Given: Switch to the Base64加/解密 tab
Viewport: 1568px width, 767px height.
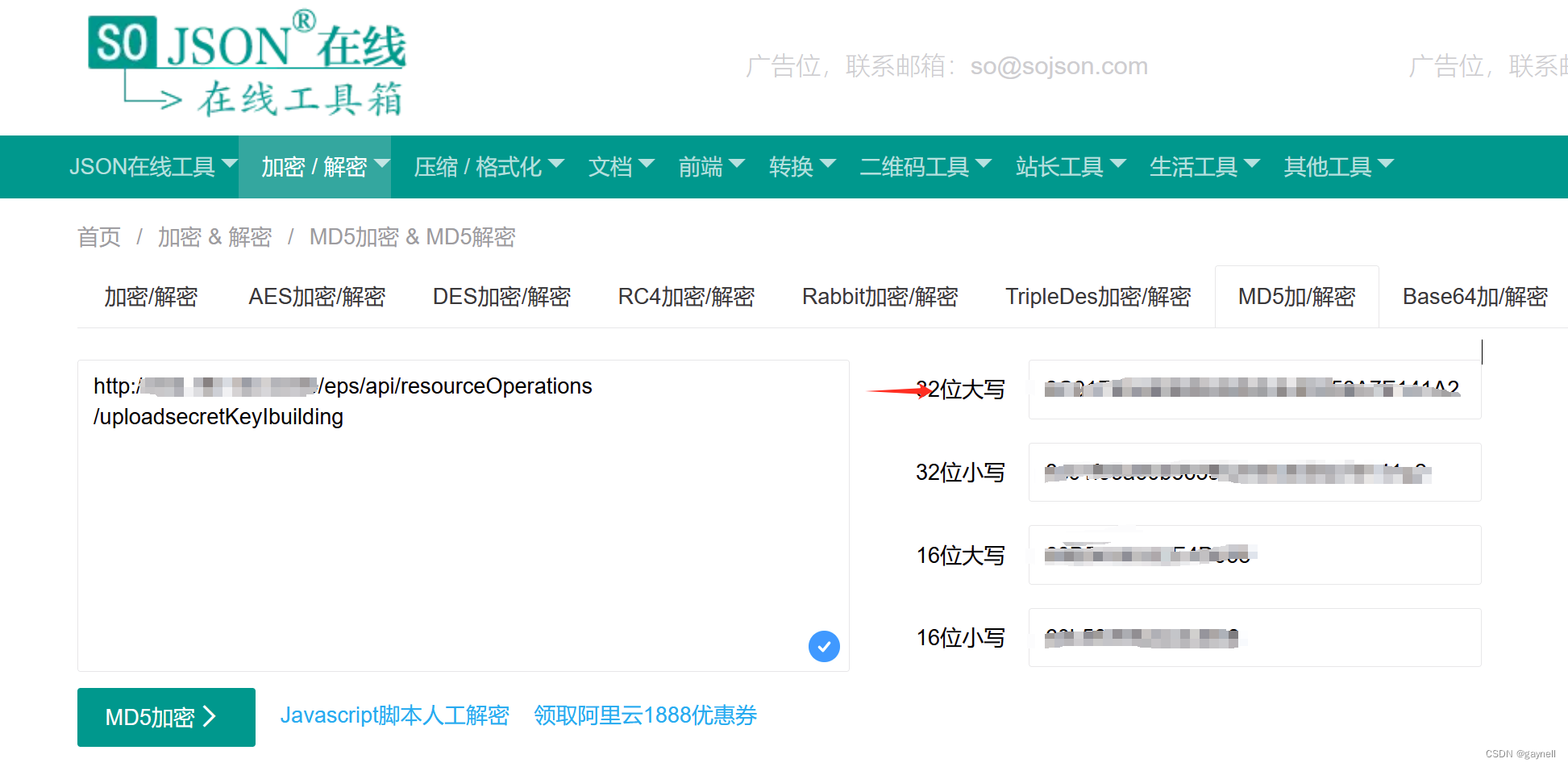Looking at the screenshot, I should pyautogui.click(x=1475, y=297).
